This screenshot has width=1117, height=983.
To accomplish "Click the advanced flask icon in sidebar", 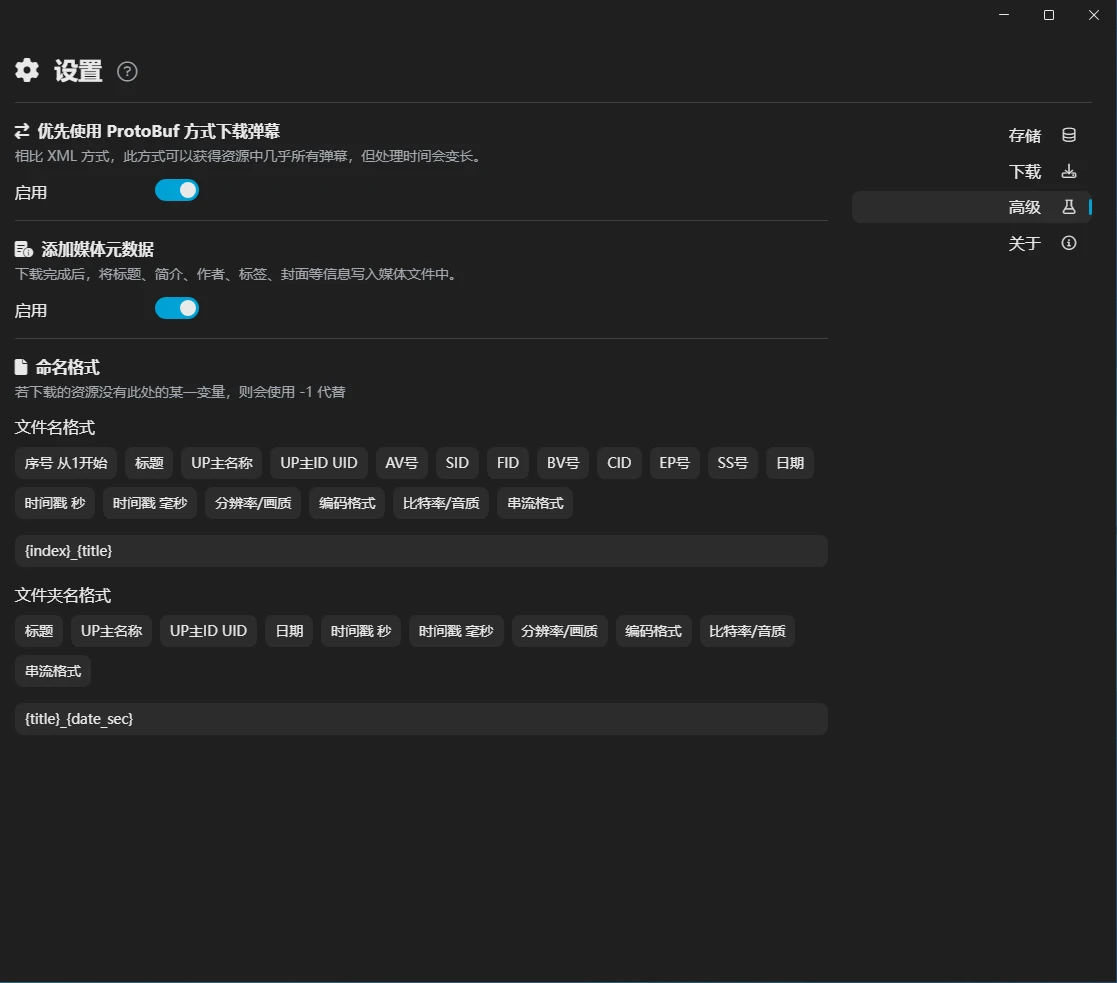I will click(x=1069, y=207).
